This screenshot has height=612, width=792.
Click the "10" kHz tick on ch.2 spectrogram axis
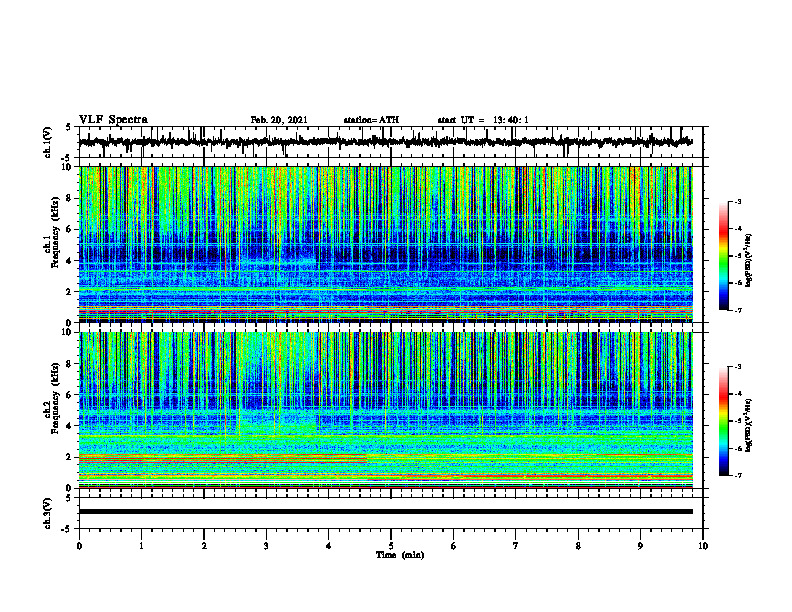click(68, 333)
